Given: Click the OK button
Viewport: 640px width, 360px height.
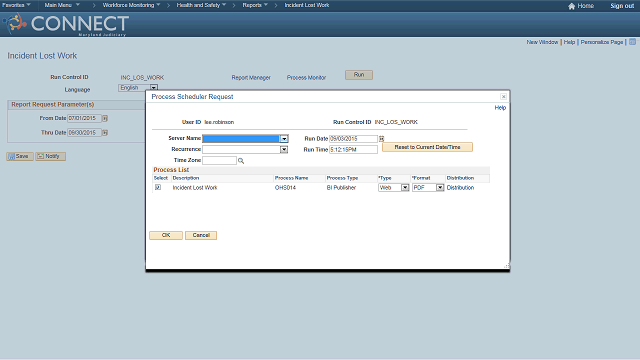Looking at the screenshot, I should pyautogui.click(x=166, y=236).
